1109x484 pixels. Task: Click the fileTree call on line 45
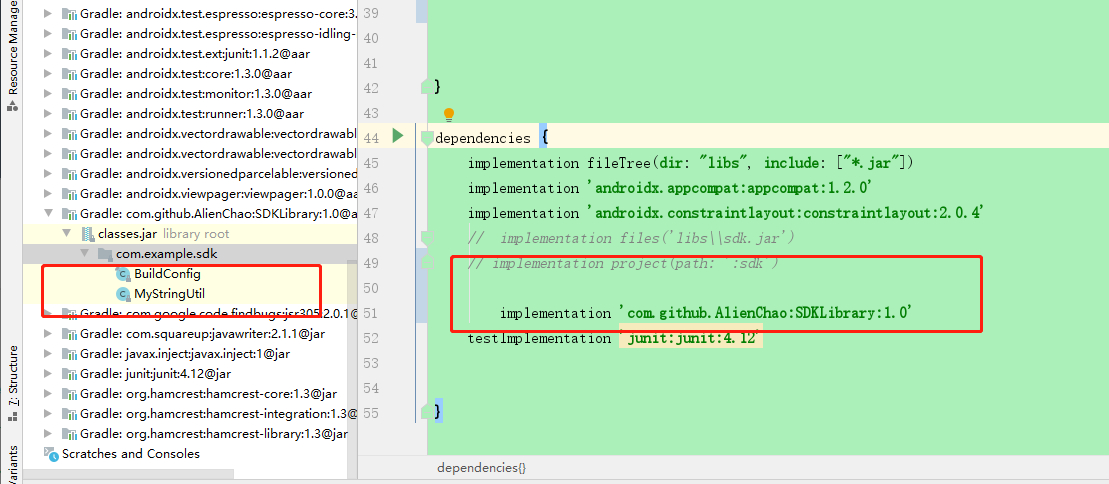tap(751, 163)
